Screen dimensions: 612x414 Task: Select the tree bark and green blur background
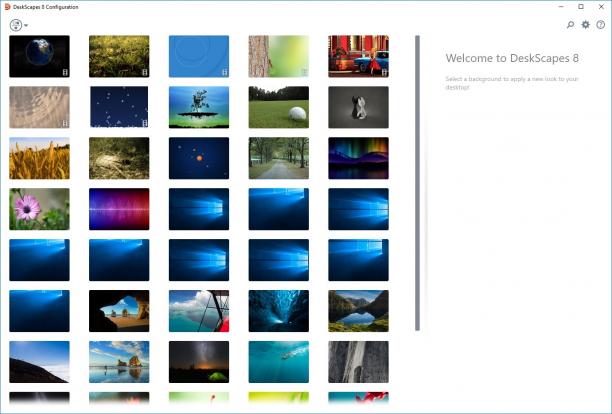tap(279, 56)
